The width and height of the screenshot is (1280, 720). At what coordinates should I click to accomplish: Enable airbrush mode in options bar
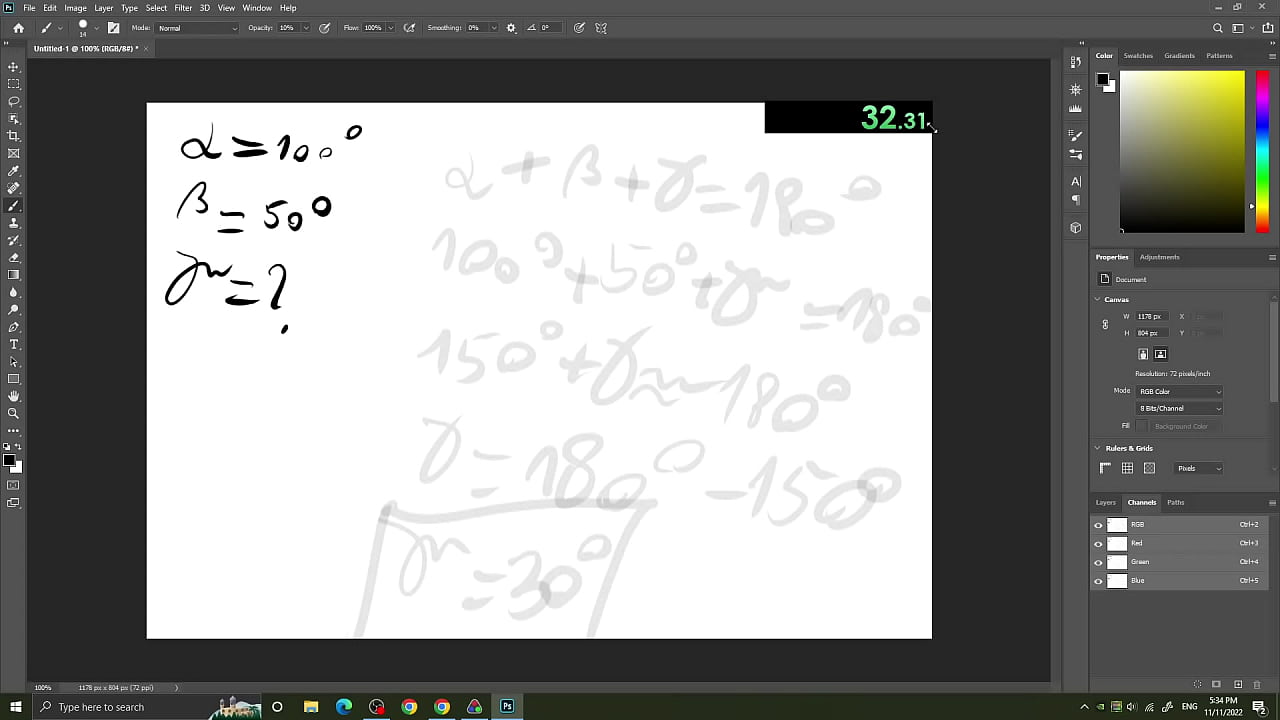tap(409, 27)
